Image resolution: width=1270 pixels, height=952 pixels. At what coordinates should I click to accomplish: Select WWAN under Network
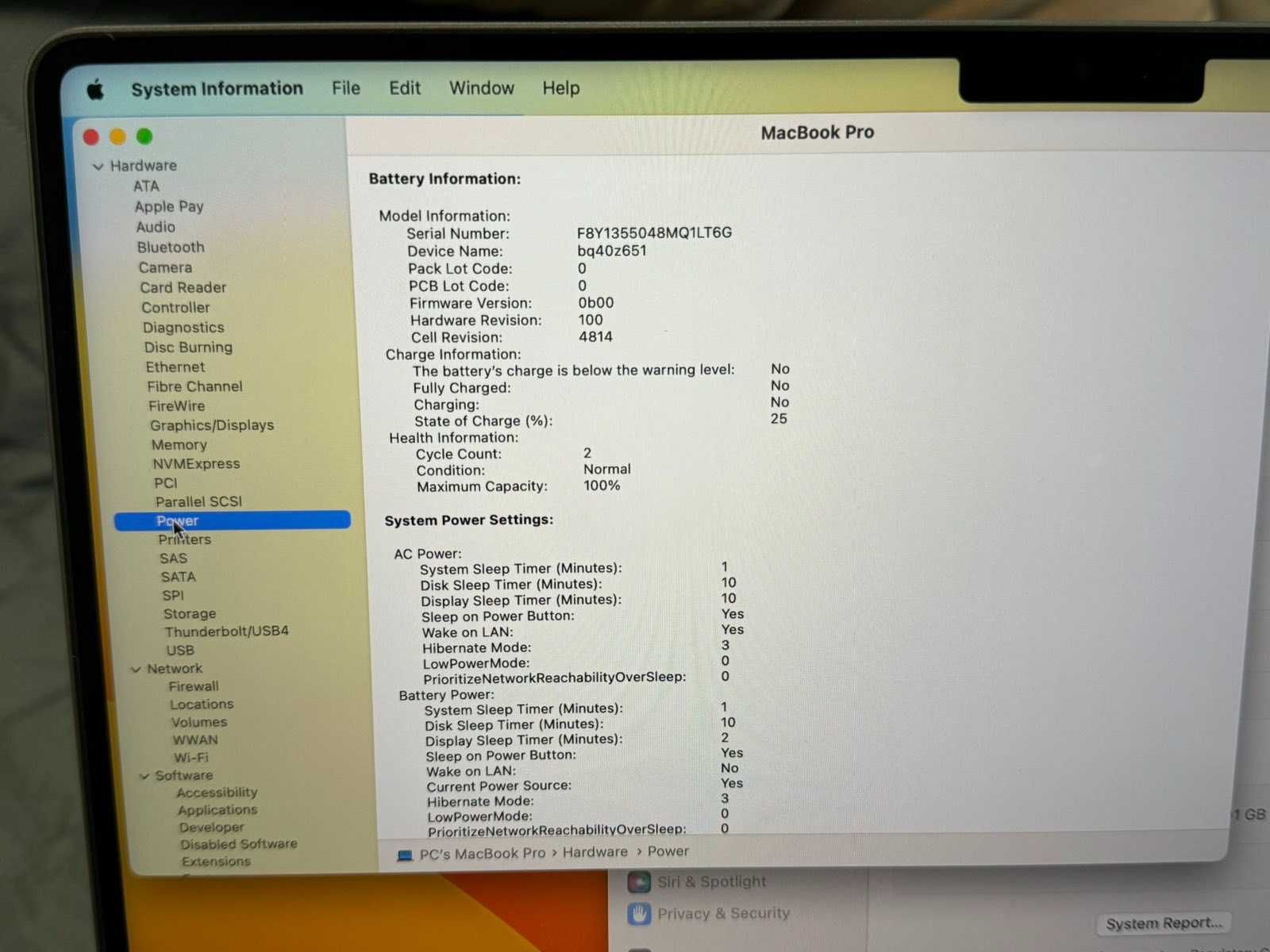(x=195, y=740)
